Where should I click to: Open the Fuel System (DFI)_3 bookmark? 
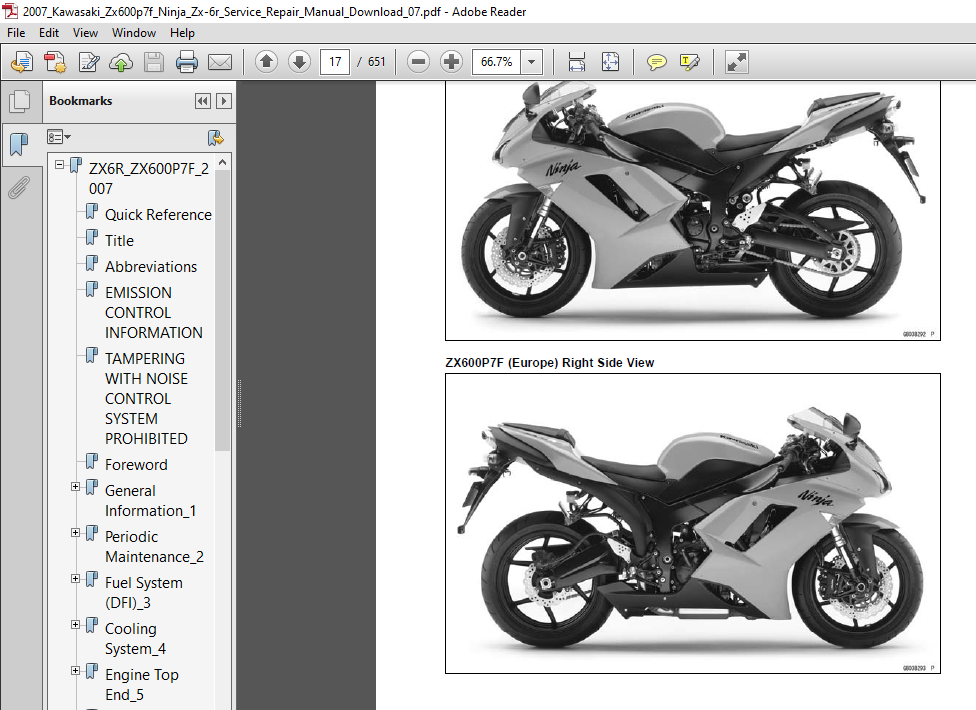tap(144, 593)
